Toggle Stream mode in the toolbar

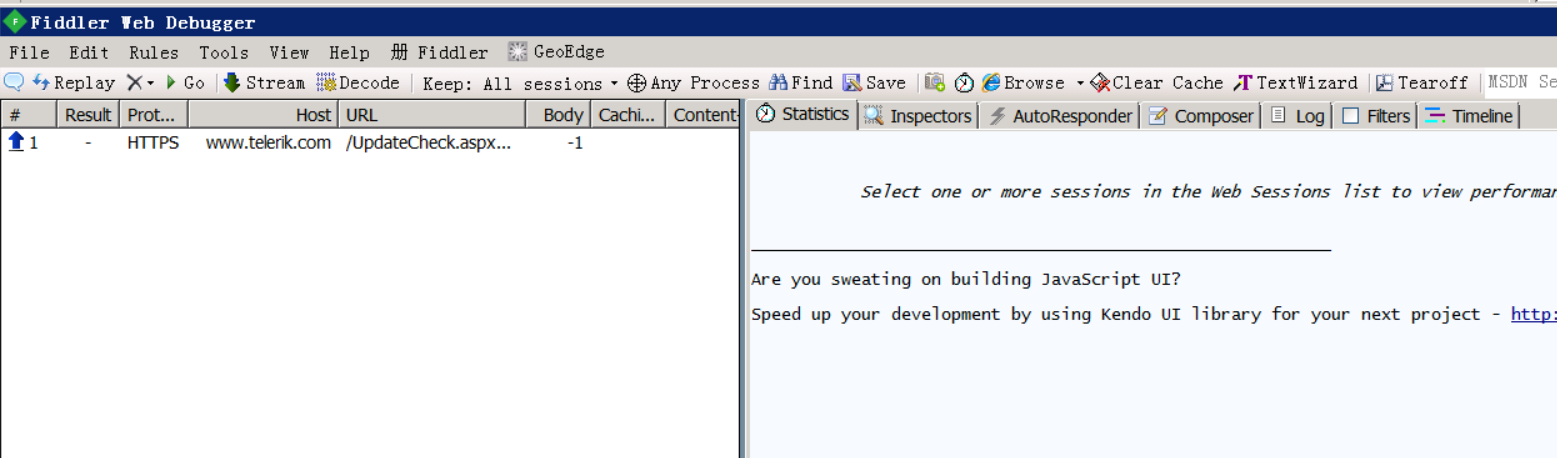coord(264,83)
